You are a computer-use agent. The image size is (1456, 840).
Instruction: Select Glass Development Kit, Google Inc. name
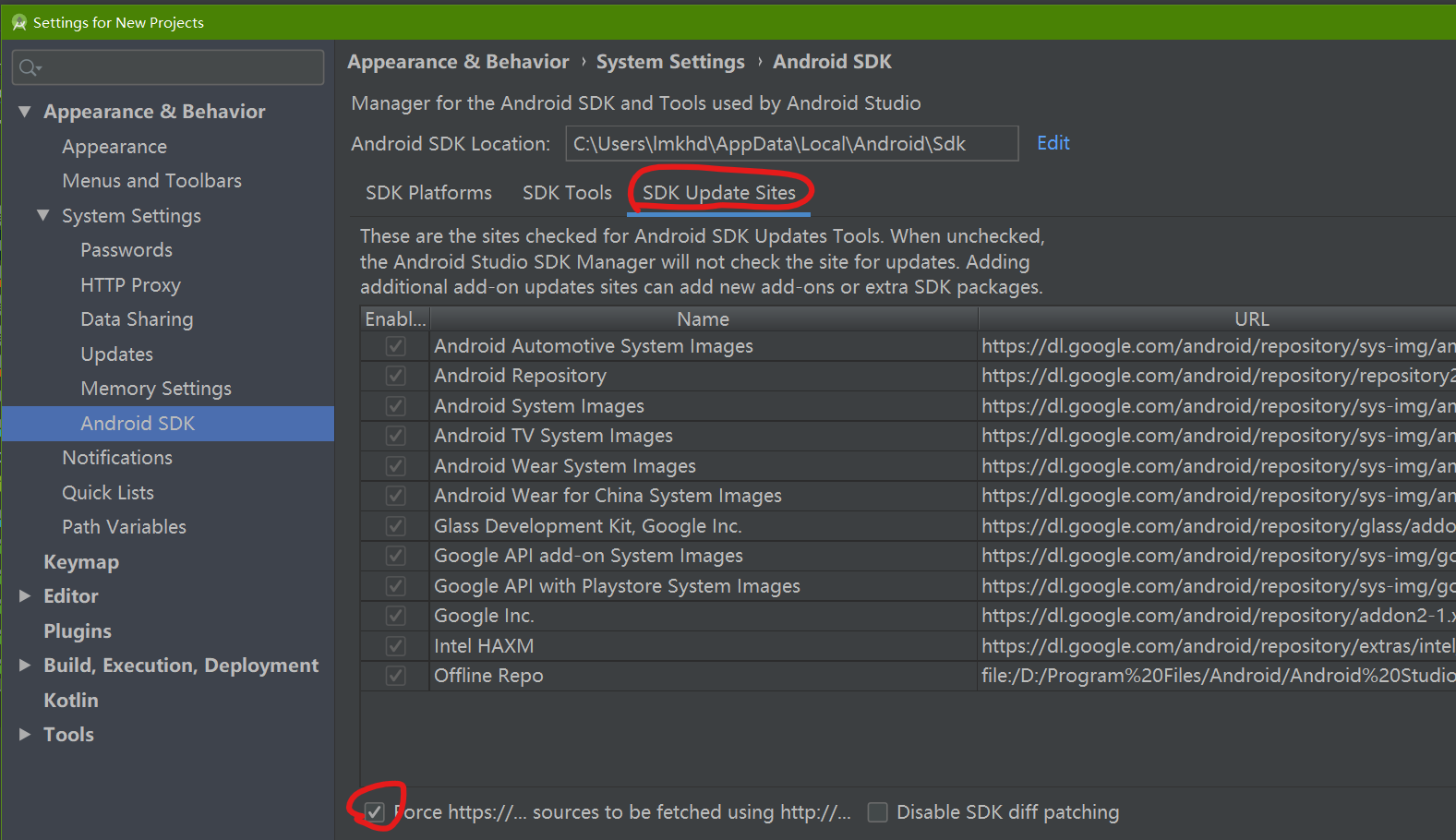click(x=704, y=526)
